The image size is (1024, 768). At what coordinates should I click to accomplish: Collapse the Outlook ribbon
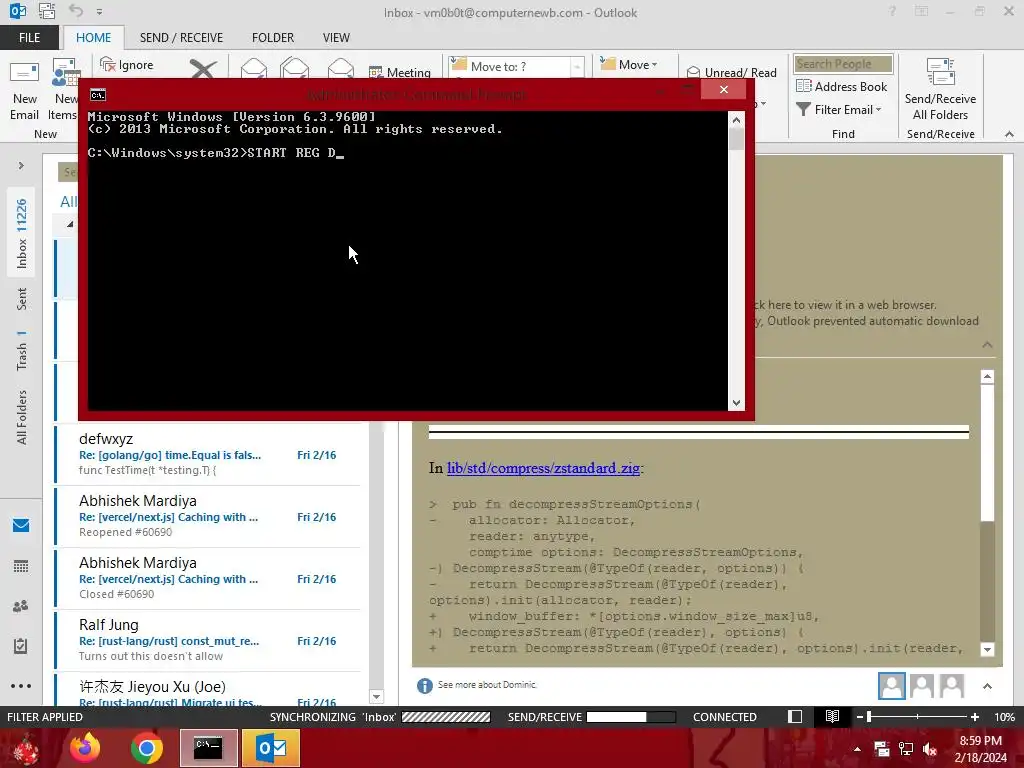coord(1009,134)
